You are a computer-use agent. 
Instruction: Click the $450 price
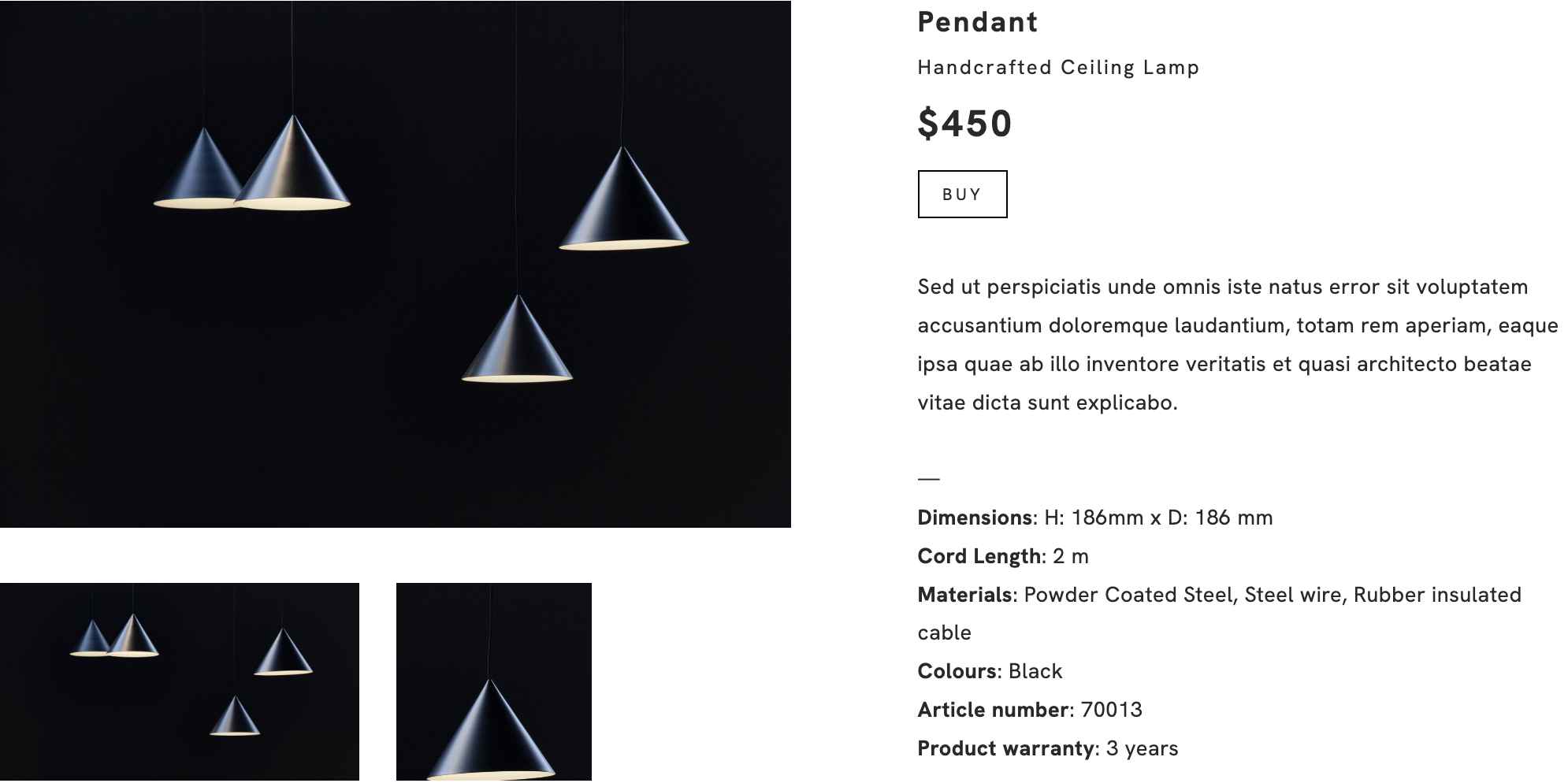[x=964, y=124]
